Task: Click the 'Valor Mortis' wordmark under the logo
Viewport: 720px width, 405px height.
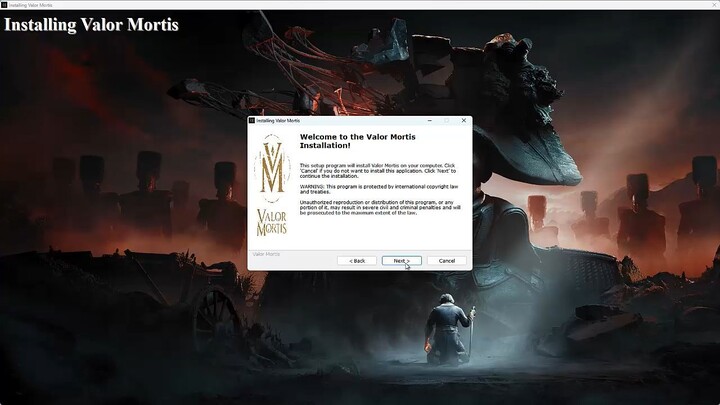Action: [272, 223]
